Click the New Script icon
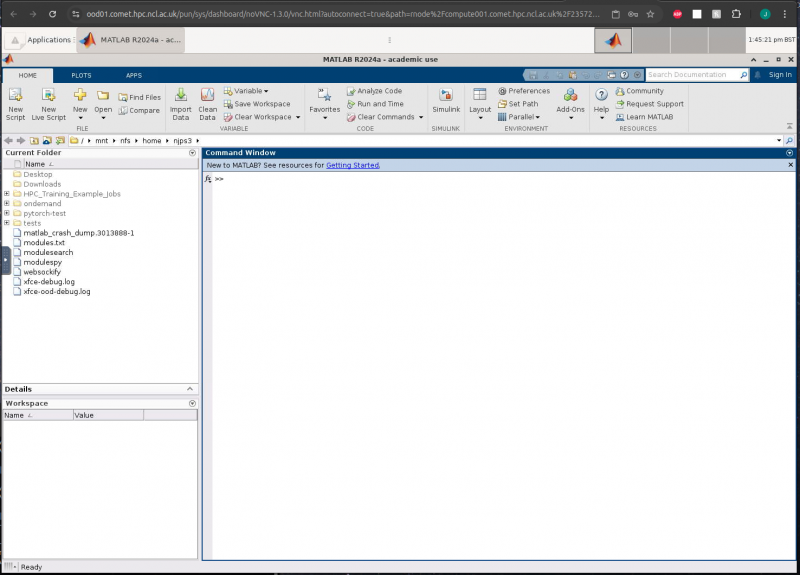This screenshot has height=575, width=800. coord(15,101)
